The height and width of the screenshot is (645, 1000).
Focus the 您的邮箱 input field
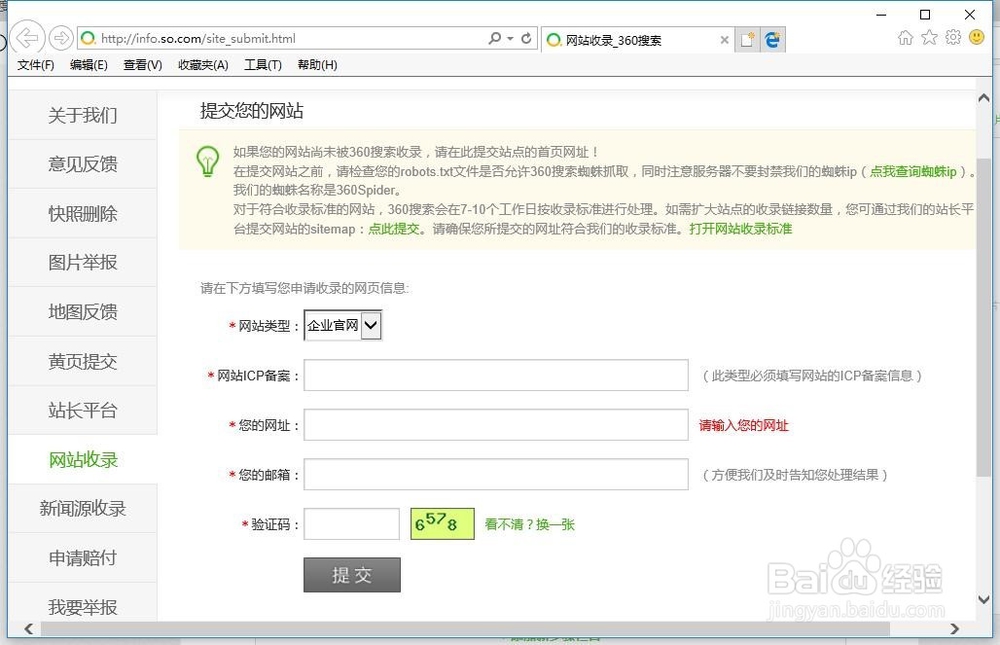[x=496, y=474]
